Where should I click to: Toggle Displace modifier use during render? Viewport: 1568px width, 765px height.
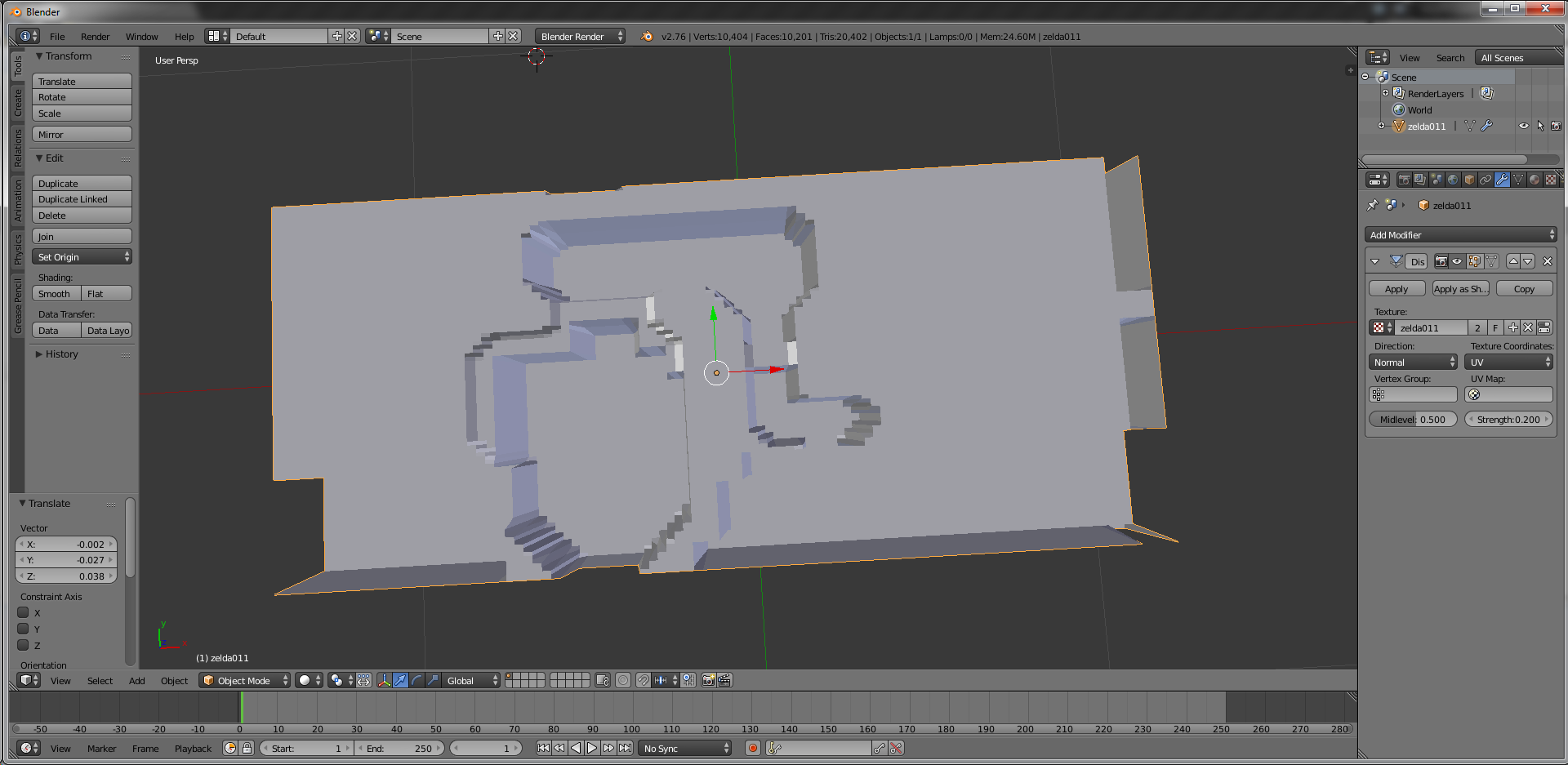click(1441, 261)
